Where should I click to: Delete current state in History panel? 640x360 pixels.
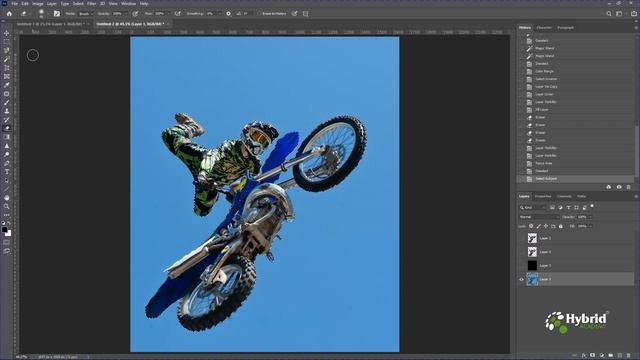click(629, 187)
